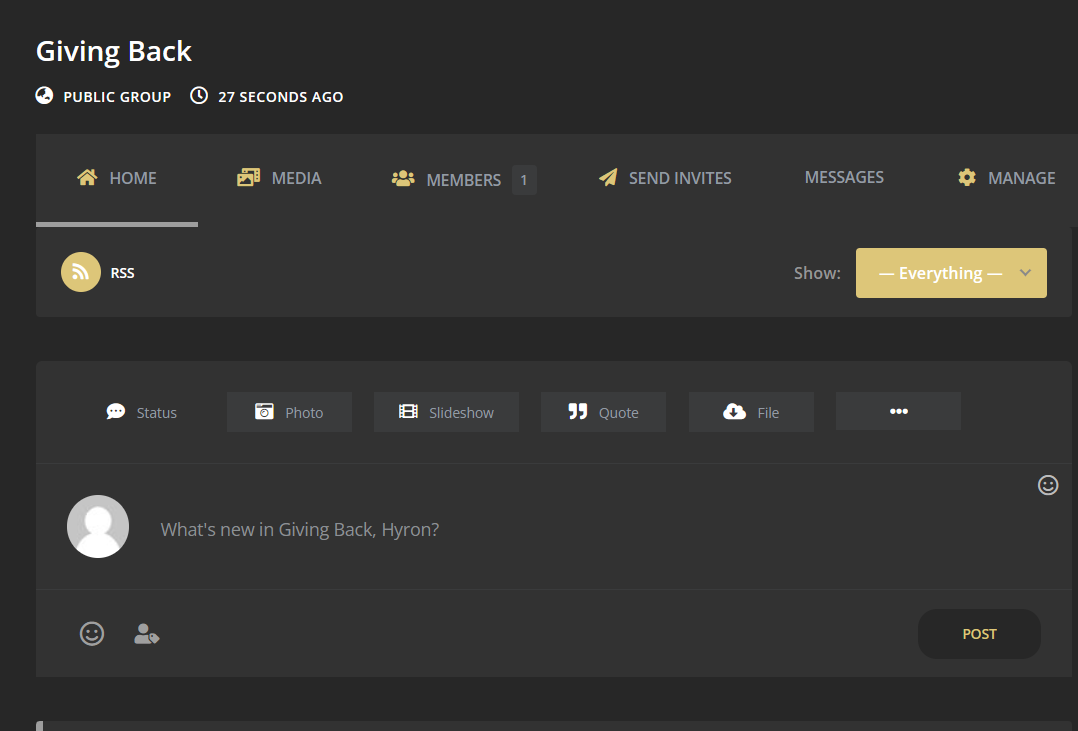Click the Post button
Image resolution: width=1078 pixels, height=731 pixels.
pyautogui.click(x=979, y=634)
